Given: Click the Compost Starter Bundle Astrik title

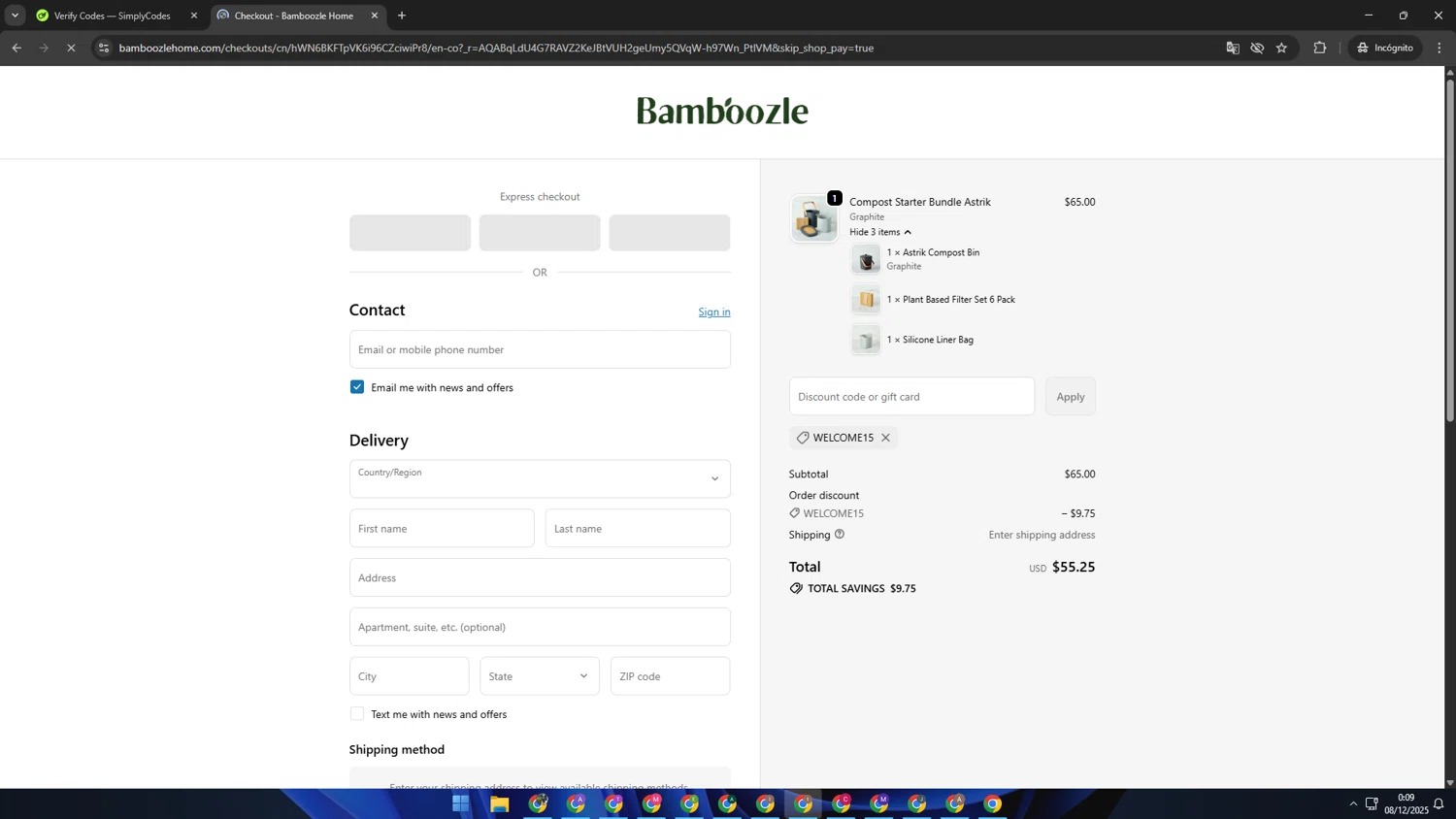Looking at the screenshot, I should [920, 202].
